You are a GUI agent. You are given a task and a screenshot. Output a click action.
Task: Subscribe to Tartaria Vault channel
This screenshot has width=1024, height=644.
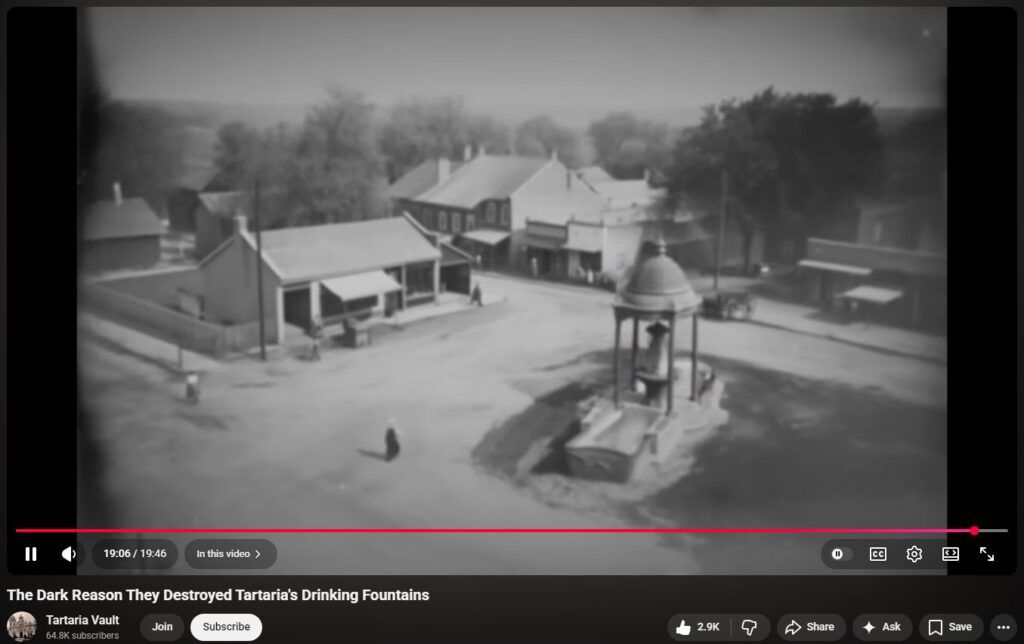226,627
